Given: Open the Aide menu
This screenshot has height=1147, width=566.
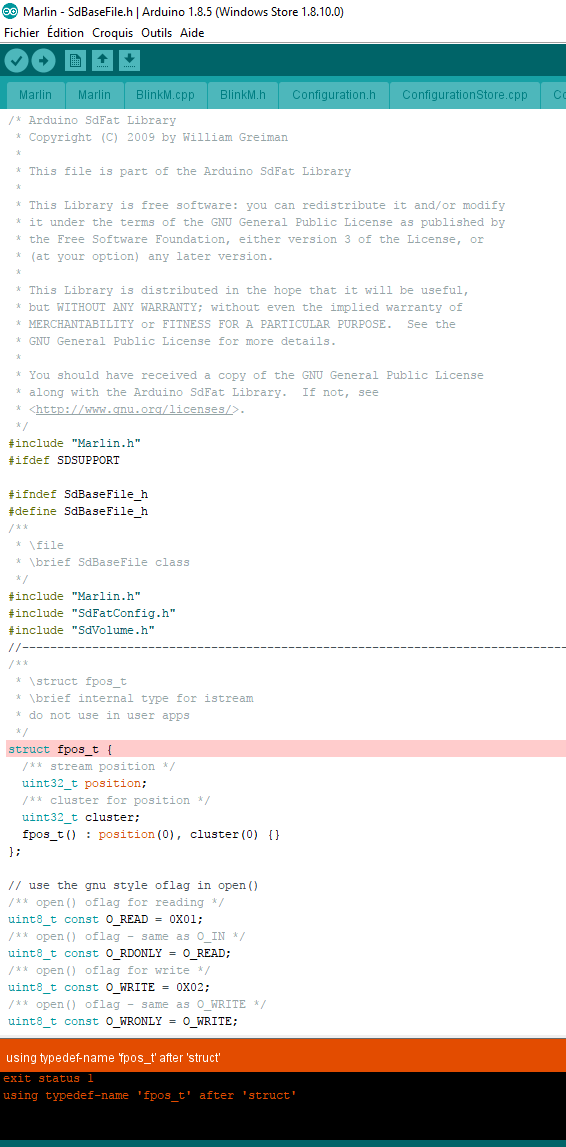Looking at the screenshot, I should pos(192,33).
